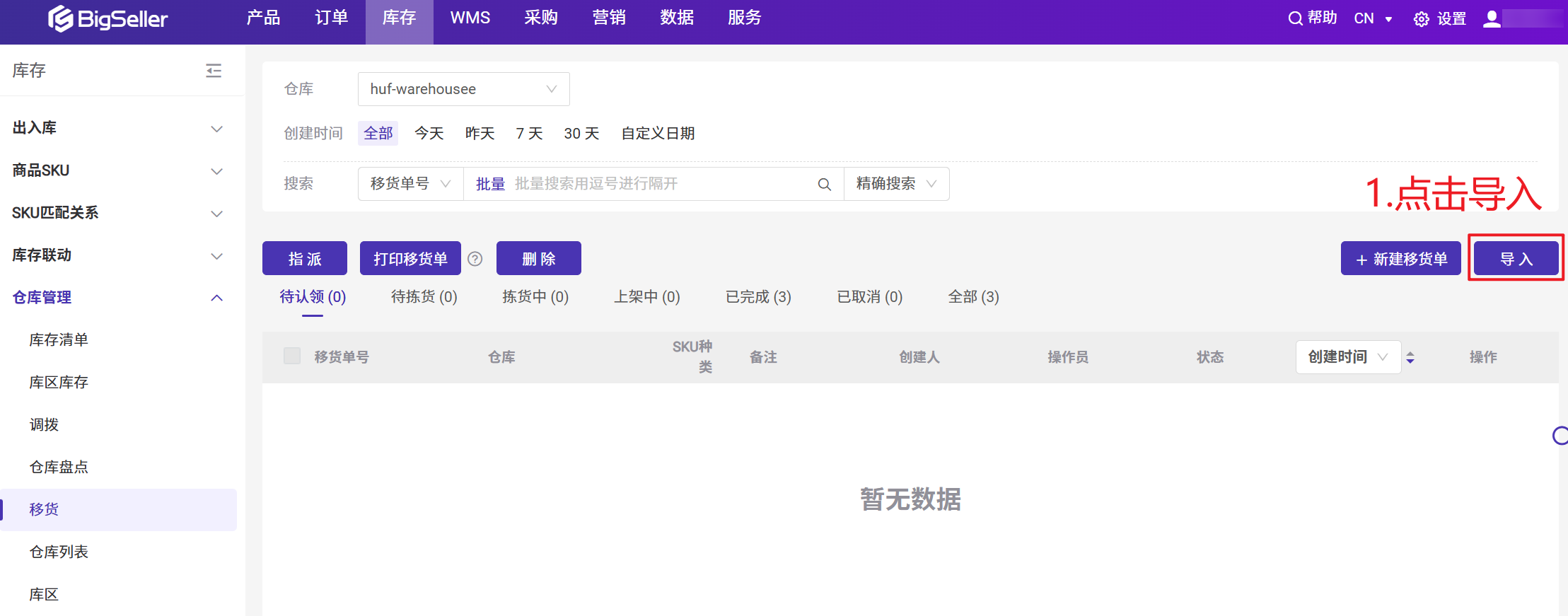Click the 删除 button

539,258
